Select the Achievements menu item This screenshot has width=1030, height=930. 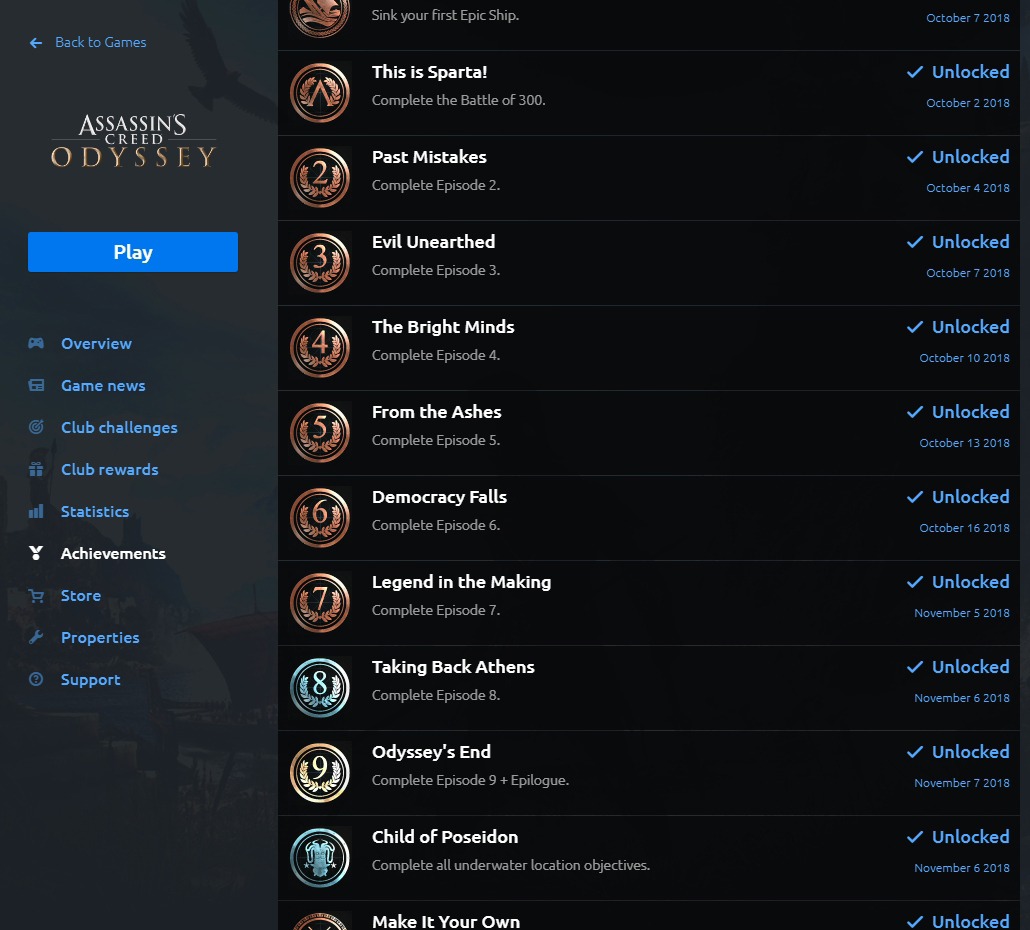pos(113,554)
